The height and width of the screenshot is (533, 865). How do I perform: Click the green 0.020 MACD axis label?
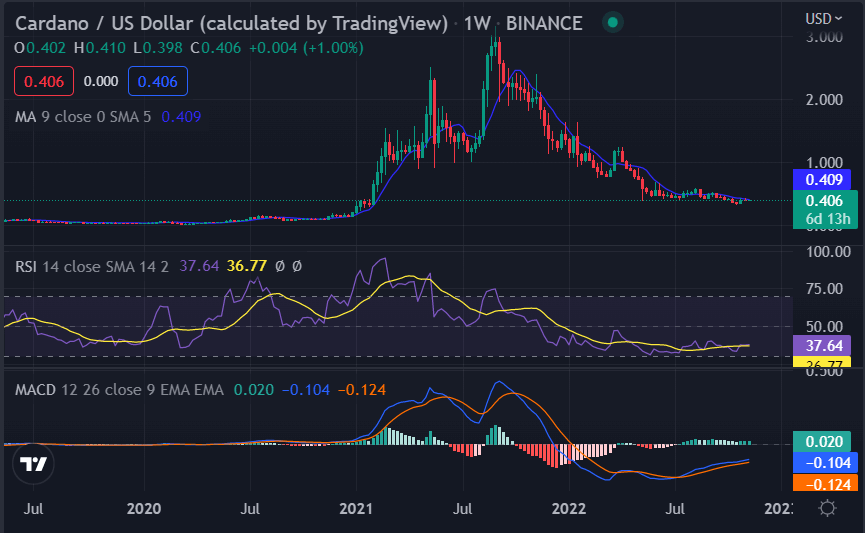point(822,441)
